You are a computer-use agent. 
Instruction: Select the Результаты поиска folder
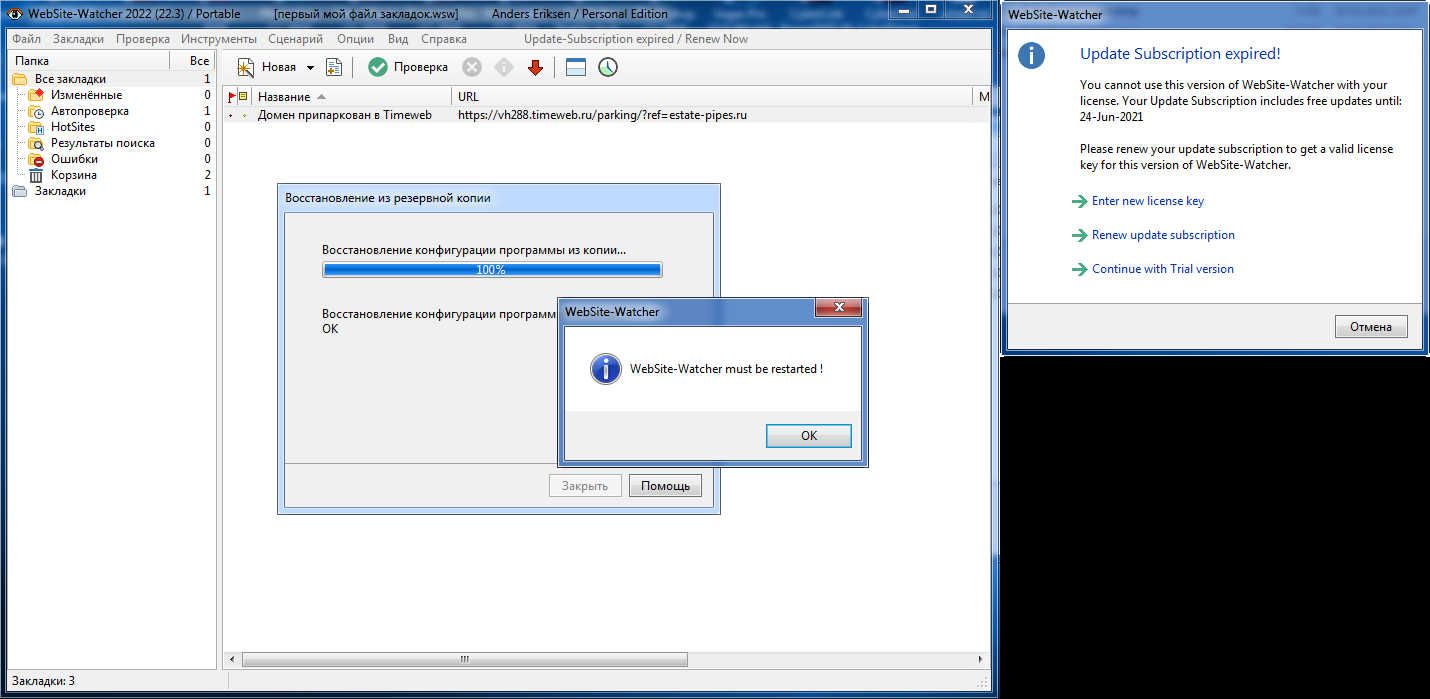[103, 143]
